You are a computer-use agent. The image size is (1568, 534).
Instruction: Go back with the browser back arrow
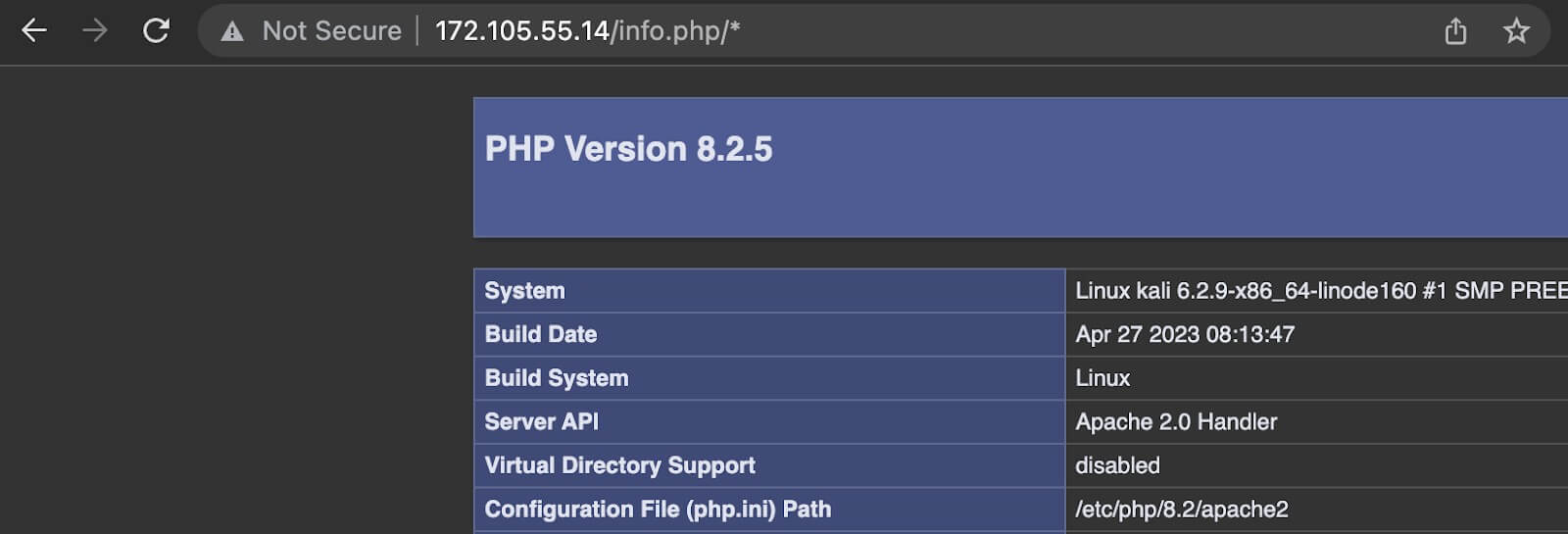(34, 30)
